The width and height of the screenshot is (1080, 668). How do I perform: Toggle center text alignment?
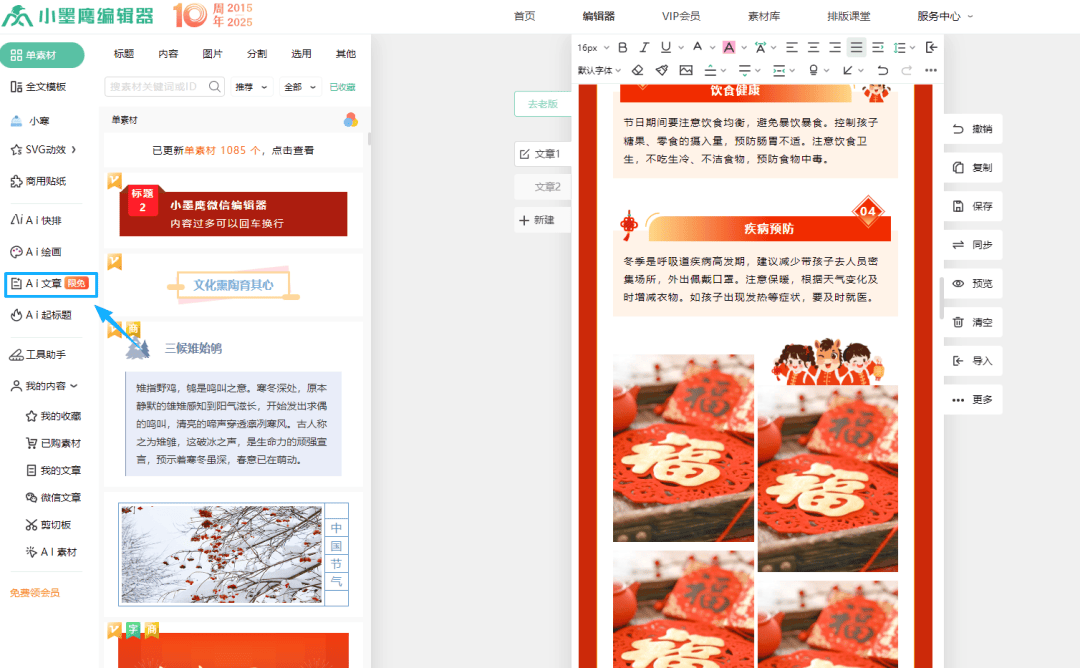[813, 47]
